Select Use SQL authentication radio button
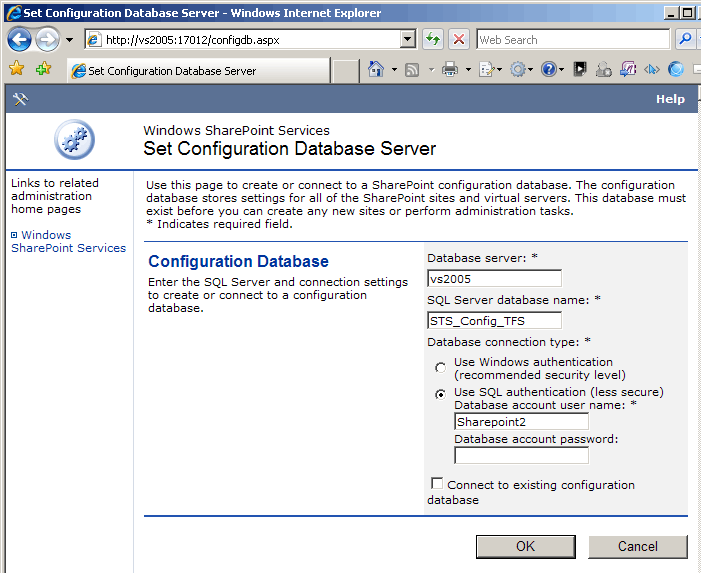701x573 pixels. [x=440, y=394]
